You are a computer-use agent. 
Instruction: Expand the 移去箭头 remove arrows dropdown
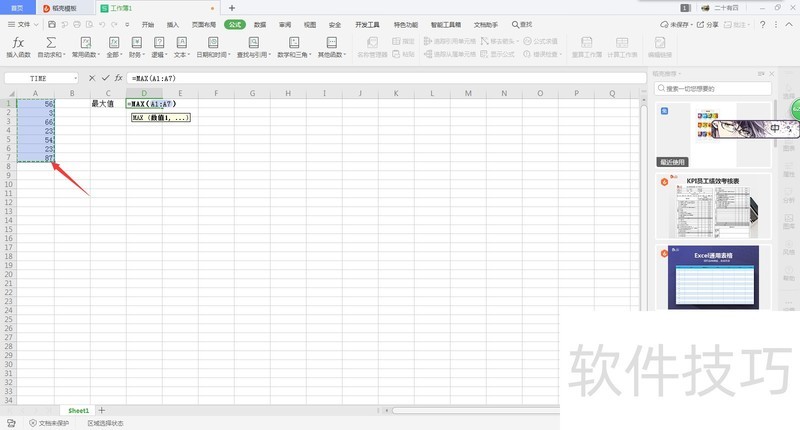(518, 41)
